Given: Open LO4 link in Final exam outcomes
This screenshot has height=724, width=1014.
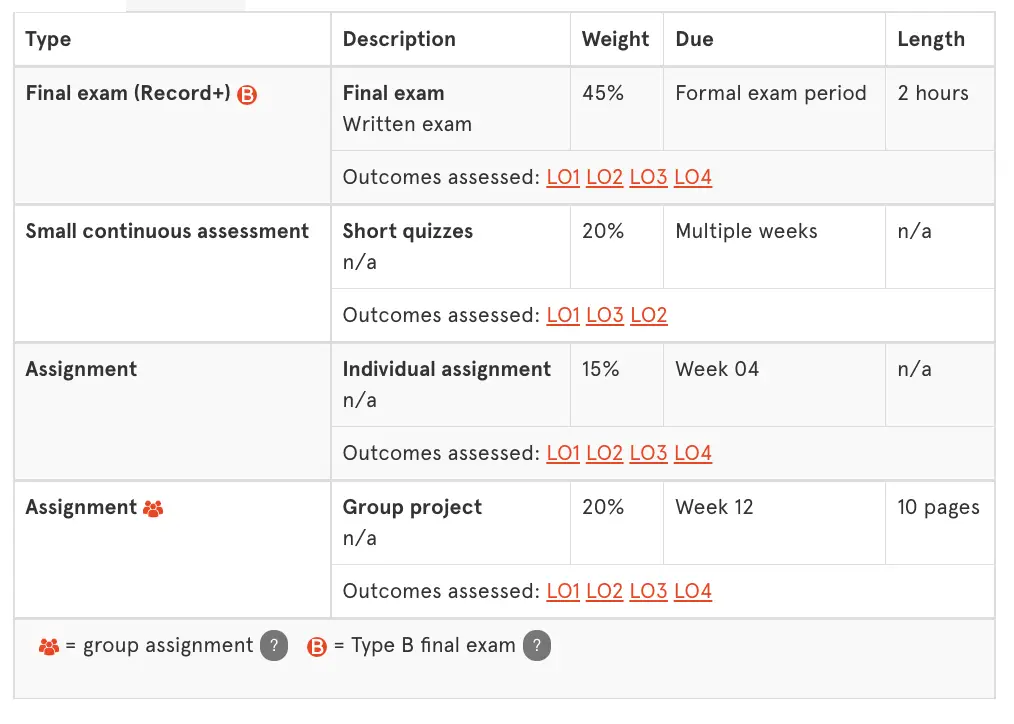Looking at the screenshot, I should coord(693,177).
